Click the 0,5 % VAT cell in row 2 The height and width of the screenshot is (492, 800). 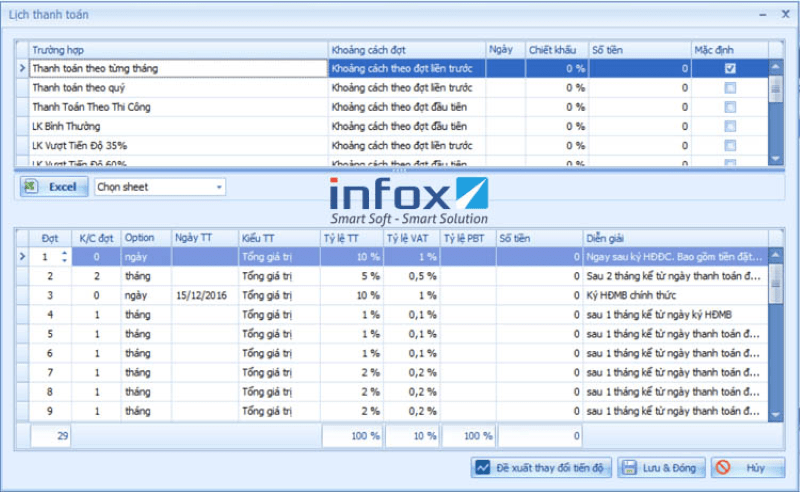(411, 276)
